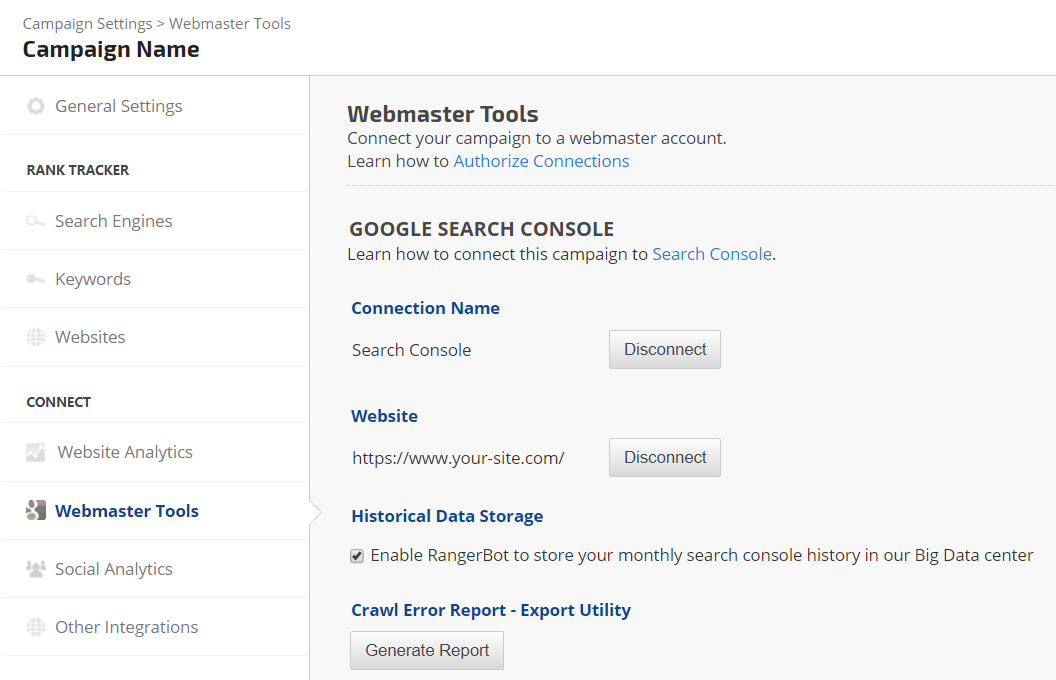Click the Websites globe icon
The image size is (1056, 680).
(36, 337)
